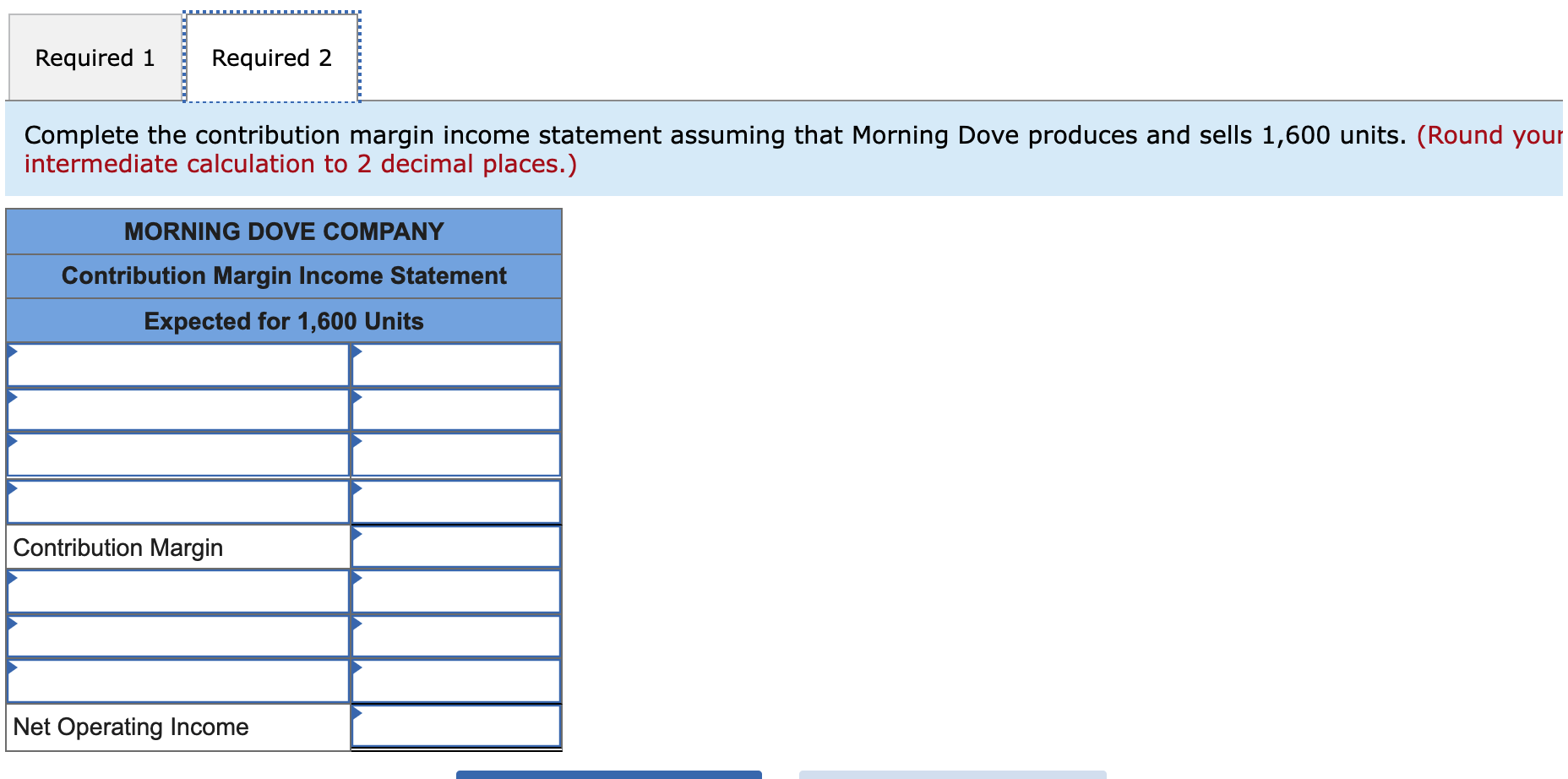Click the amount cell beside Contribution Margin
This screenshot has height=779, width=1568.
coord(456,546)
